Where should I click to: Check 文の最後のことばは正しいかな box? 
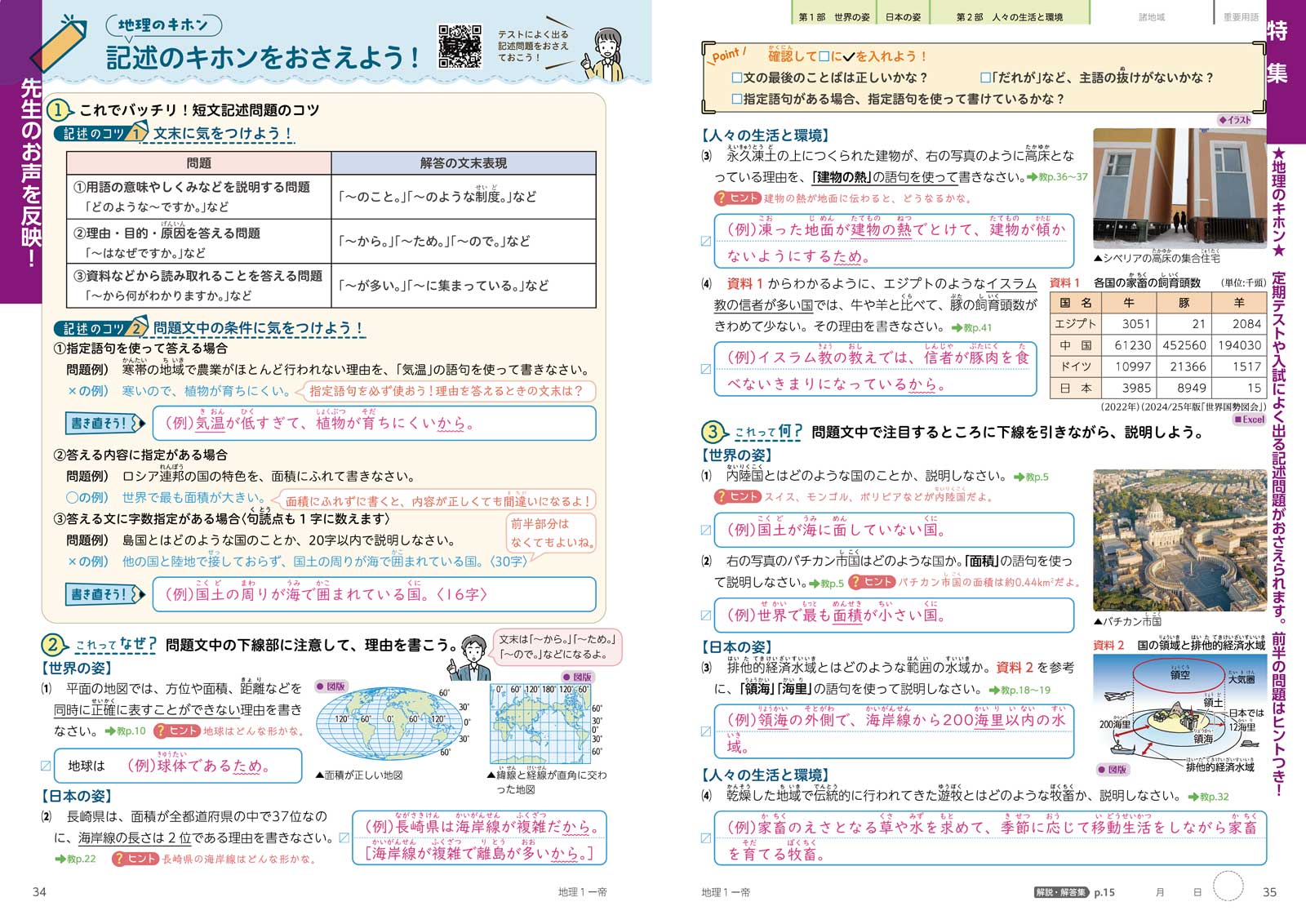pos(737,78)
